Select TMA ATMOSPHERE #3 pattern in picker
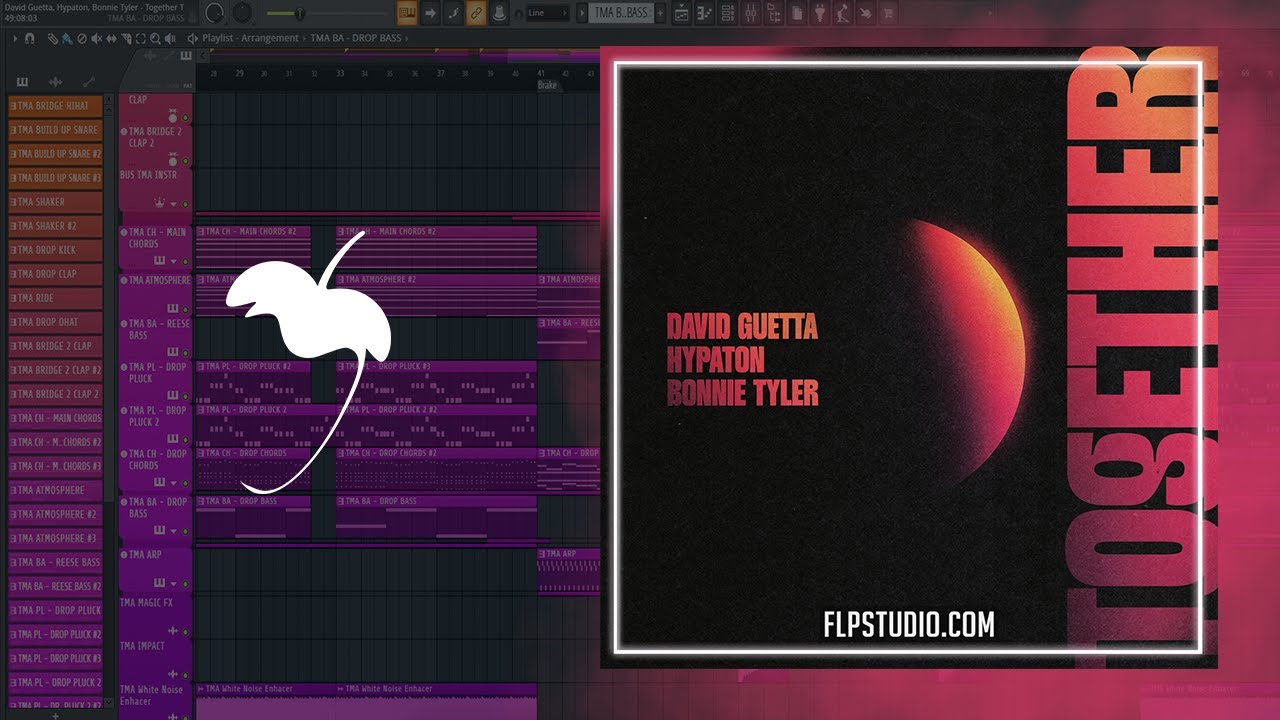Viewport: 1280px width, 720px height. [x=56, y=538]
